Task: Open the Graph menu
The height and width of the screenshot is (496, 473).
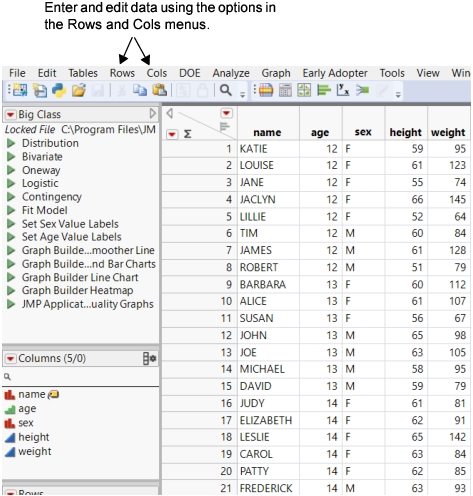Action: pyautogui.click(x=276, y=73)
